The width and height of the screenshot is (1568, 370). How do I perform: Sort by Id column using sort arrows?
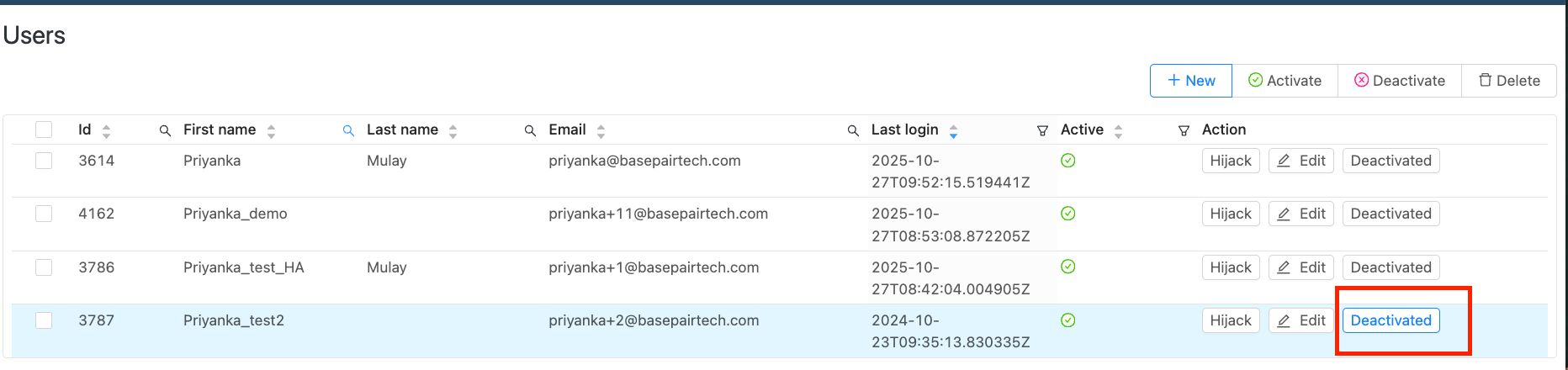coord(106,131)
